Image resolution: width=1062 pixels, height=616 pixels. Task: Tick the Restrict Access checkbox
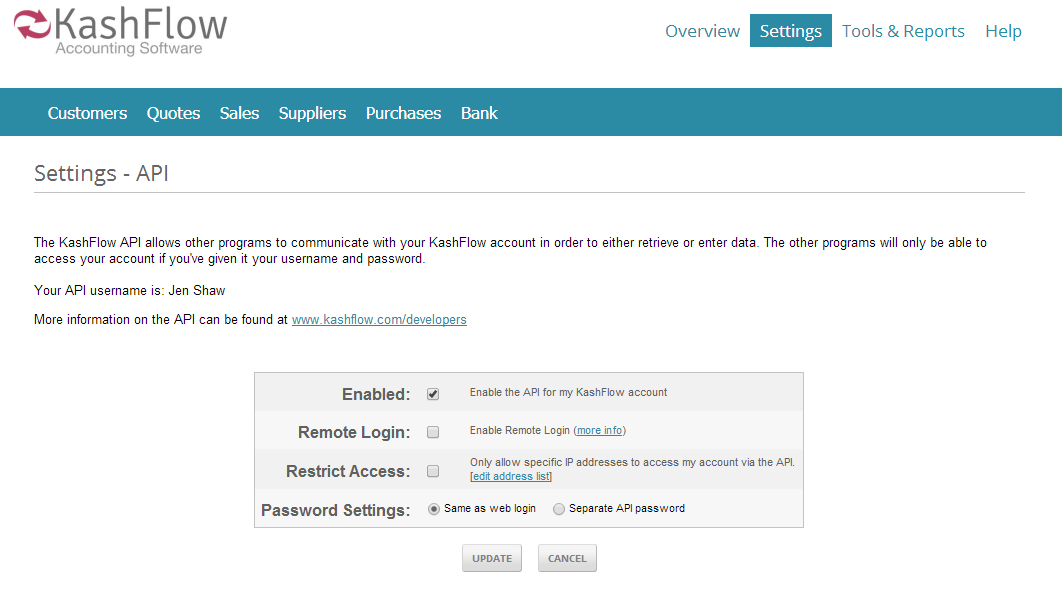[433, 471]
